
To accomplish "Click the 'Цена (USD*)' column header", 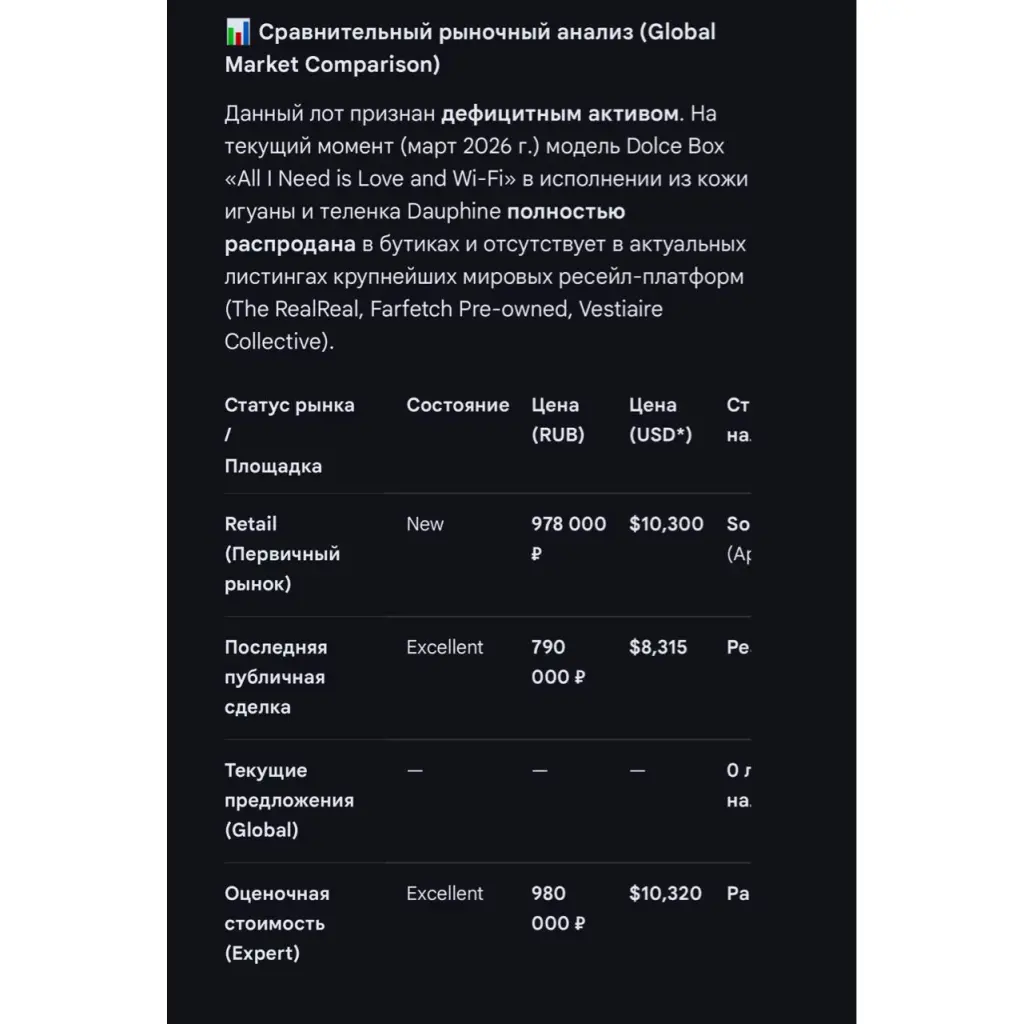I will coord(660,420).
